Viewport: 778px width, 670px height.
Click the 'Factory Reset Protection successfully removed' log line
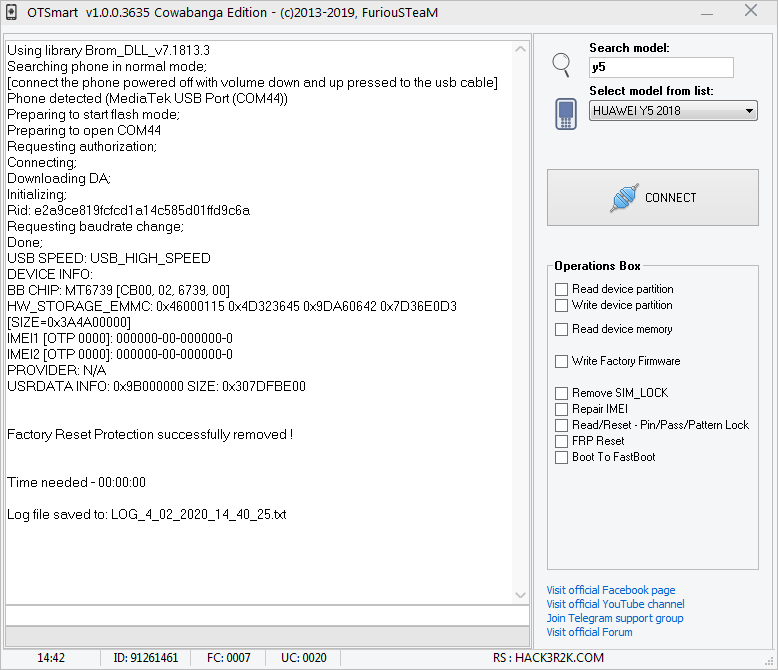pyautogui.click(x=150, y=435)
